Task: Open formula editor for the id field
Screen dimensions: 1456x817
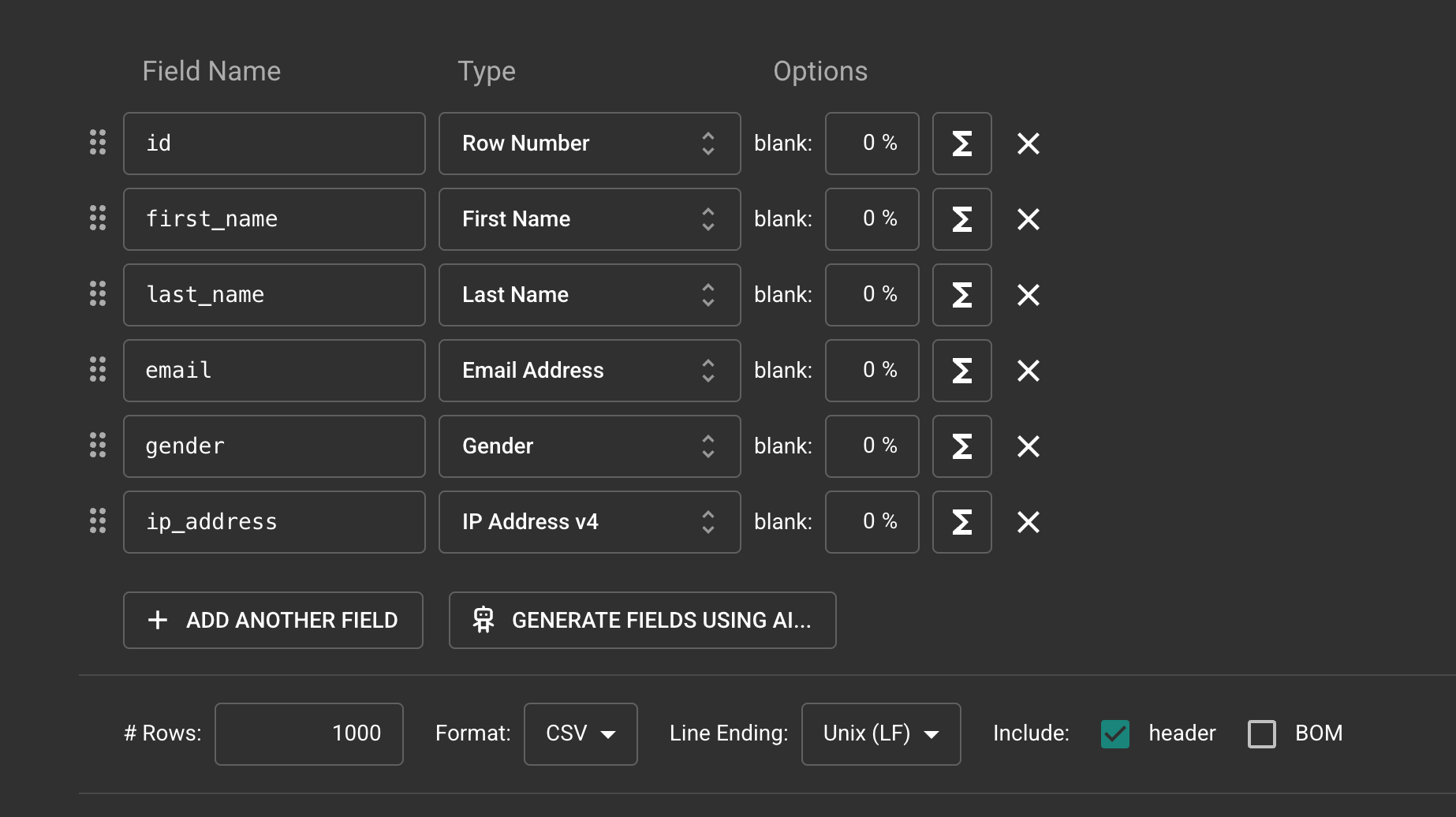Action: tap(961, 144)
